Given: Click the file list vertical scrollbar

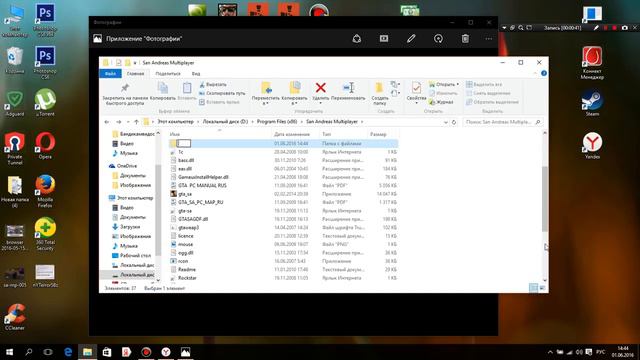Looking at the screenshot, I should [544, 199].
